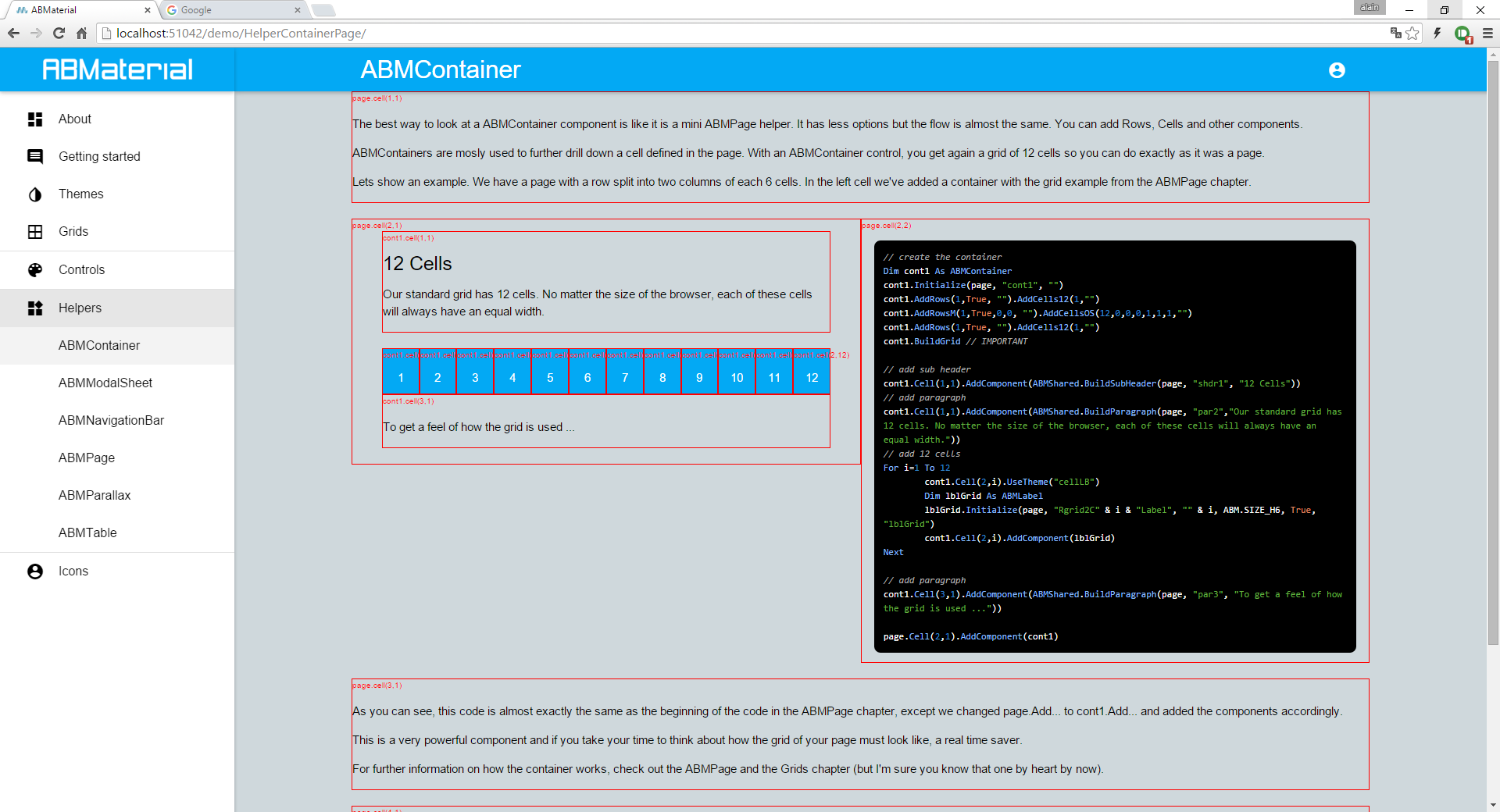Click the scrollbar down arrow

pyautogui.click(x=1493, y=805)
